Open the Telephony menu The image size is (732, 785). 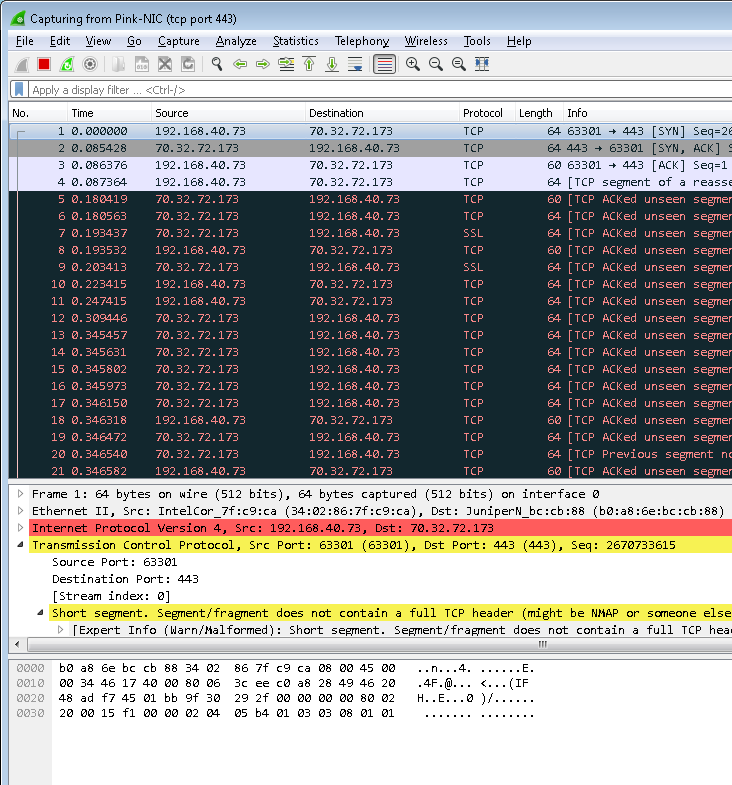coord(362,41)
